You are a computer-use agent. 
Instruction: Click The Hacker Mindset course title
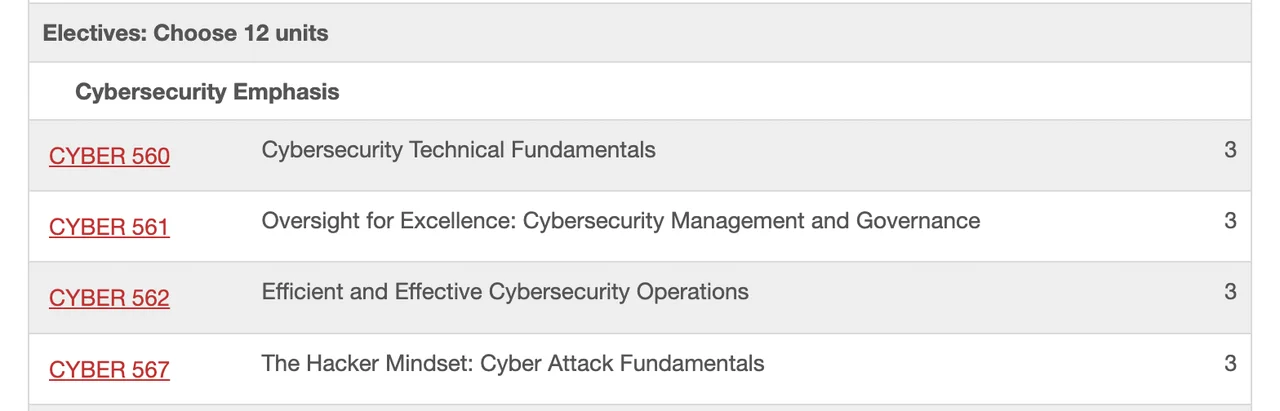pos(512,363)
